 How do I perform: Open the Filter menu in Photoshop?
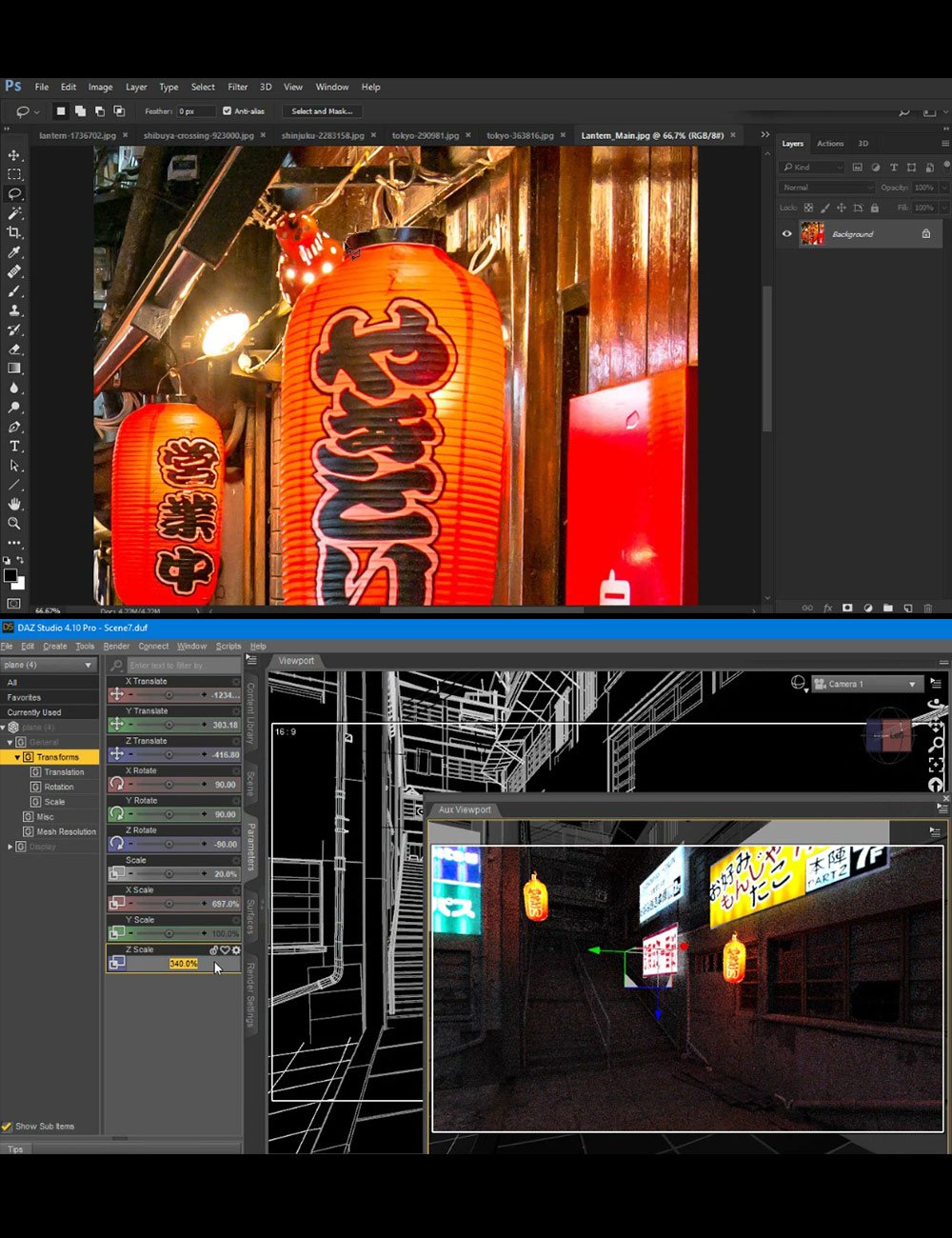coord(237,87)
